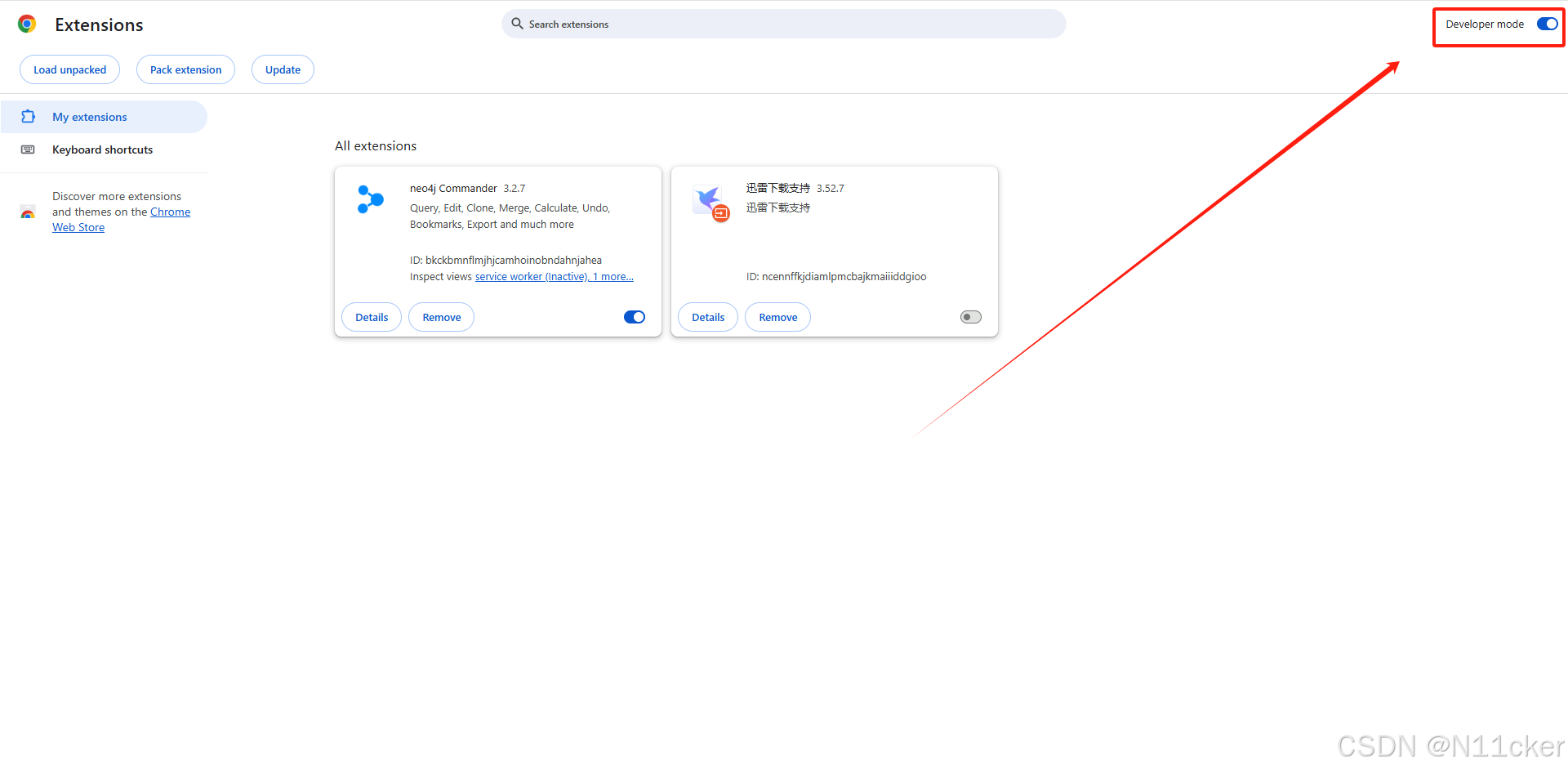Click the Developer mode label
This screenshot has width=1568, height=772.
1485,24
